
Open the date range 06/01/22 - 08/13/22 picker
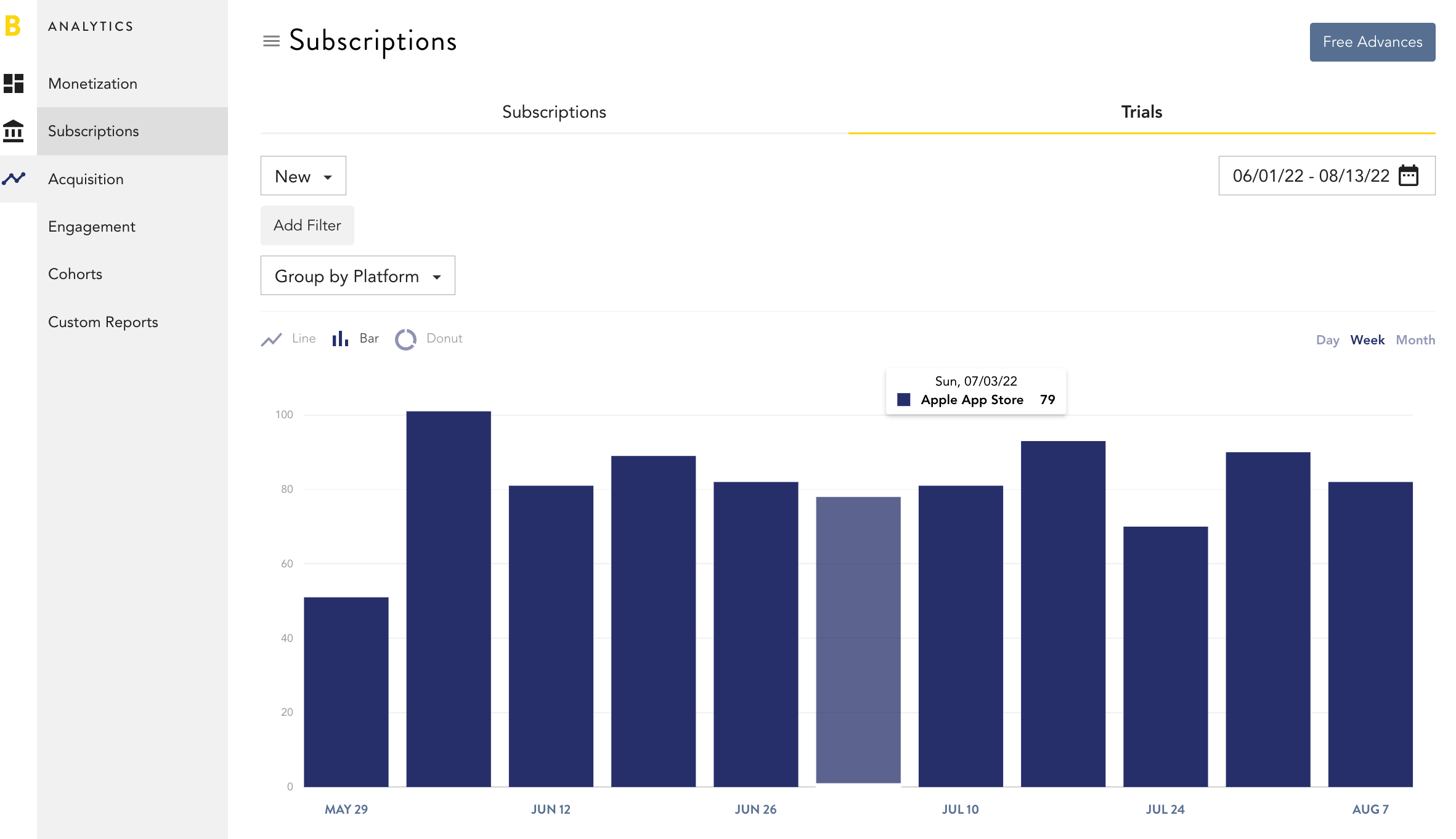(1327, 176)
